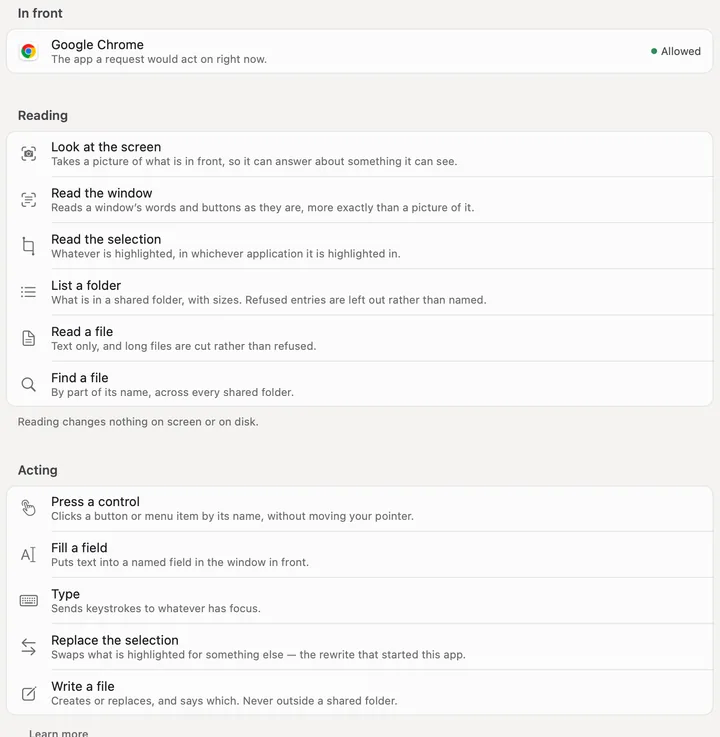Click the green Allowed status dot
720x737 pixels.
pos(654,51)
